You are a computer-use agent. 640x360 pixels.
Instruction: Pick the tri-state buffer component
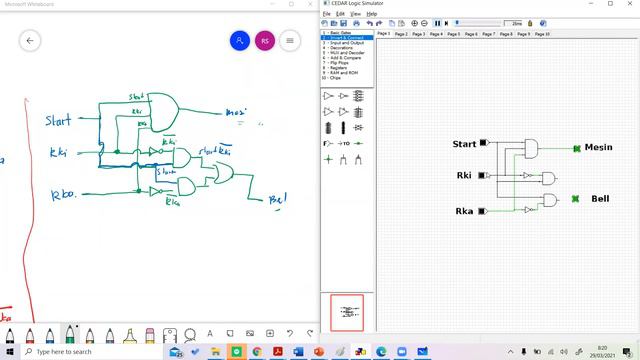point(328,111)
